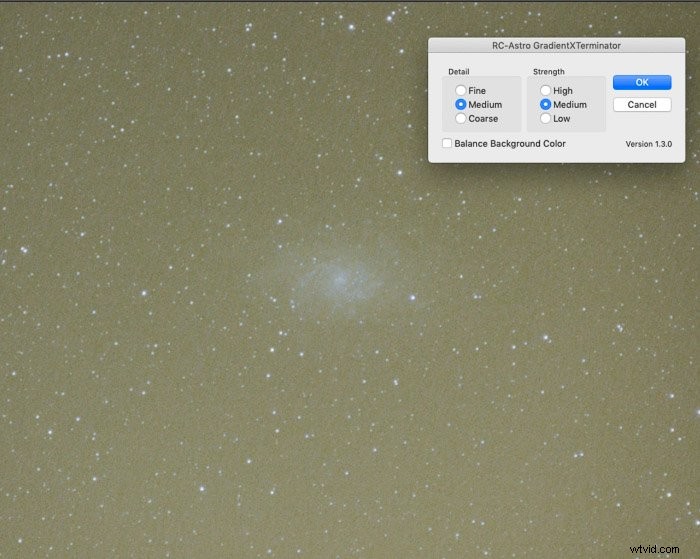Click the Strength group label
The height and width of the screenshot is (559, 700).
(549, 71)
